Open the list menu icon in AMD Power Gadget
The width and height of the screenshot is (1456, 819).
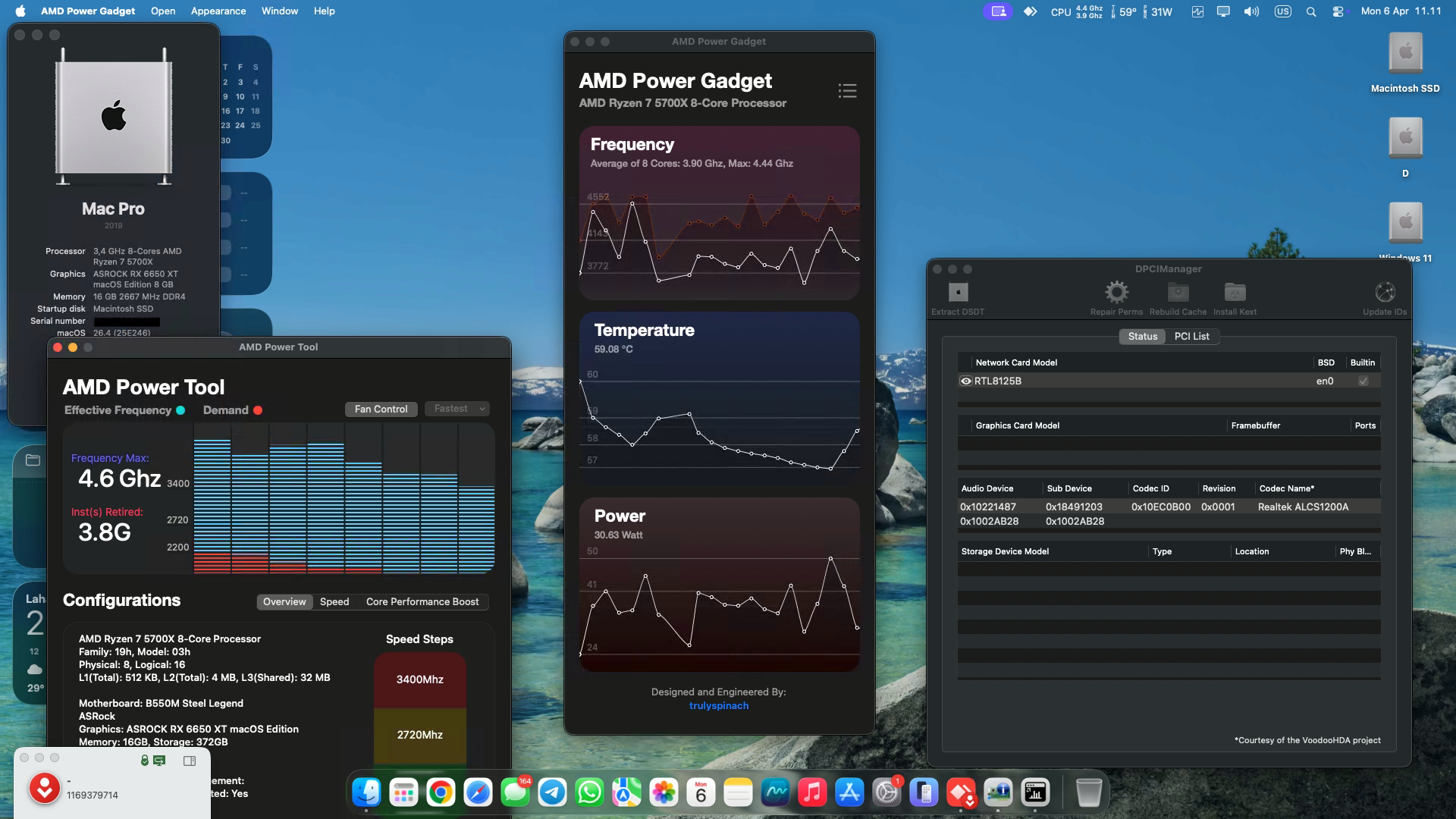click(847, 91)
